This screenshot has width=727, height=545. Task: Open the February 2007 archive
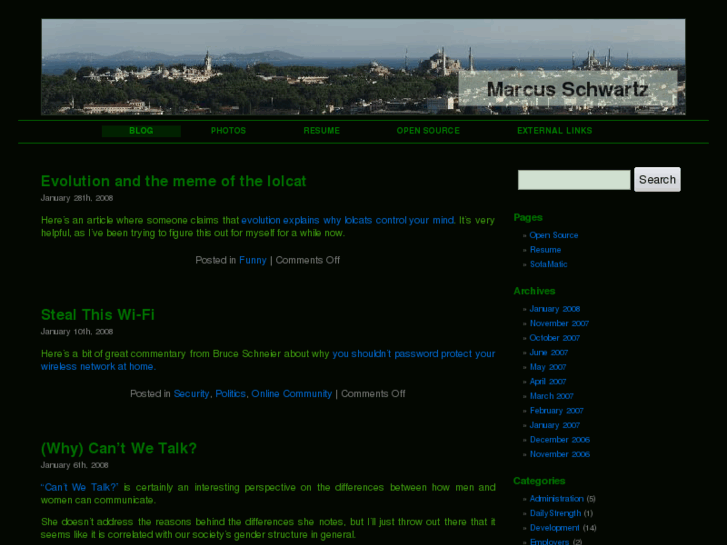click(556, 410)
